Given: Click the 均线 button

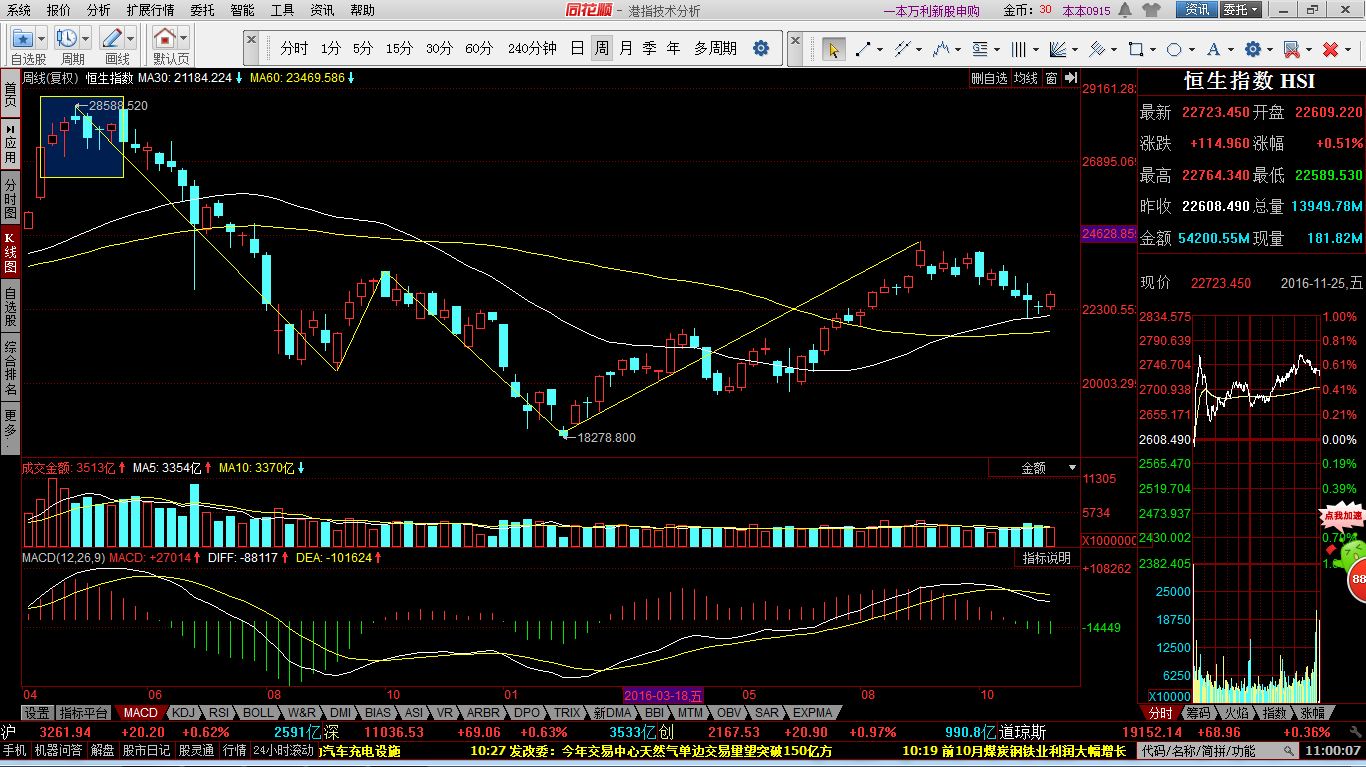Looking at the screenshot, I should click(1026, 78).
